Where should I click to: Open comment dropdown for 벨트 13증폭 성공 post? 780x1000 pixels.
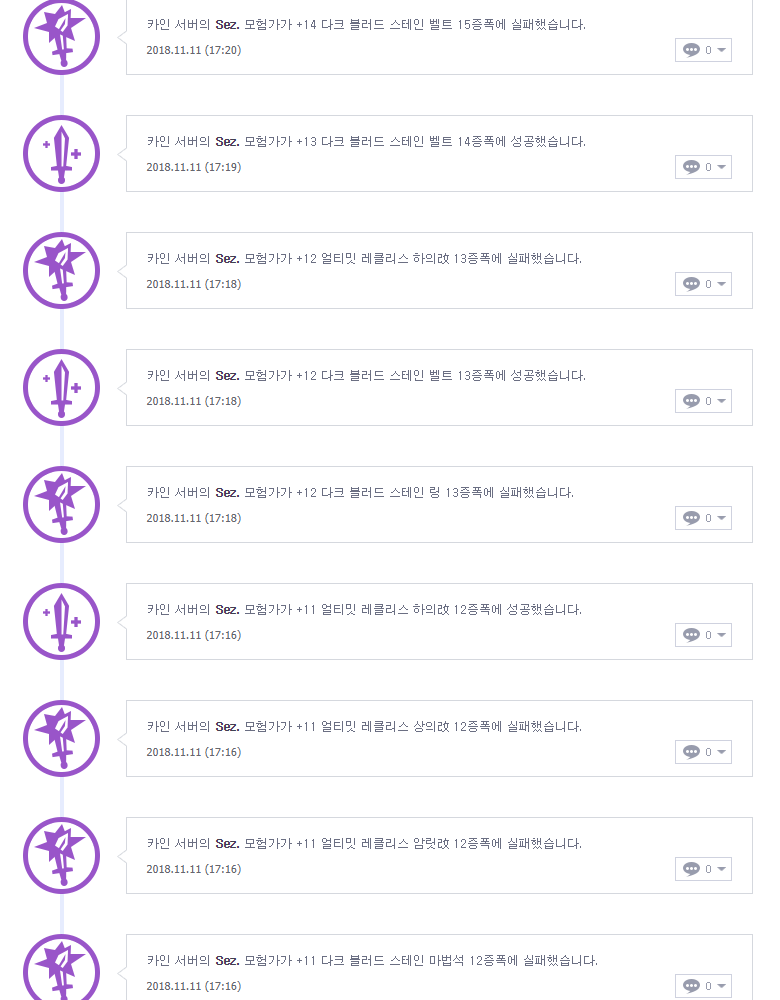(x=703, y=401)
